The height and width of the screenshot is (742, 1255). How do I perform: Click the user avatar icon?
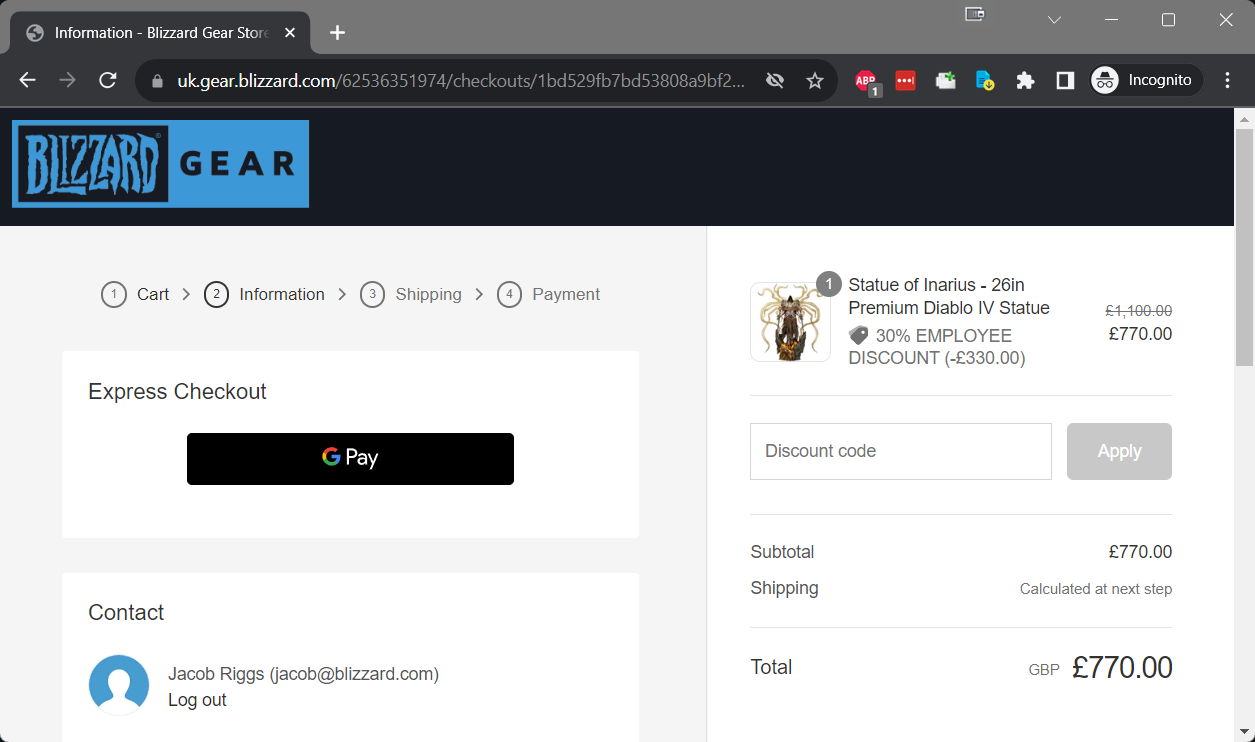pyautogui.click(x=119, y=685)
